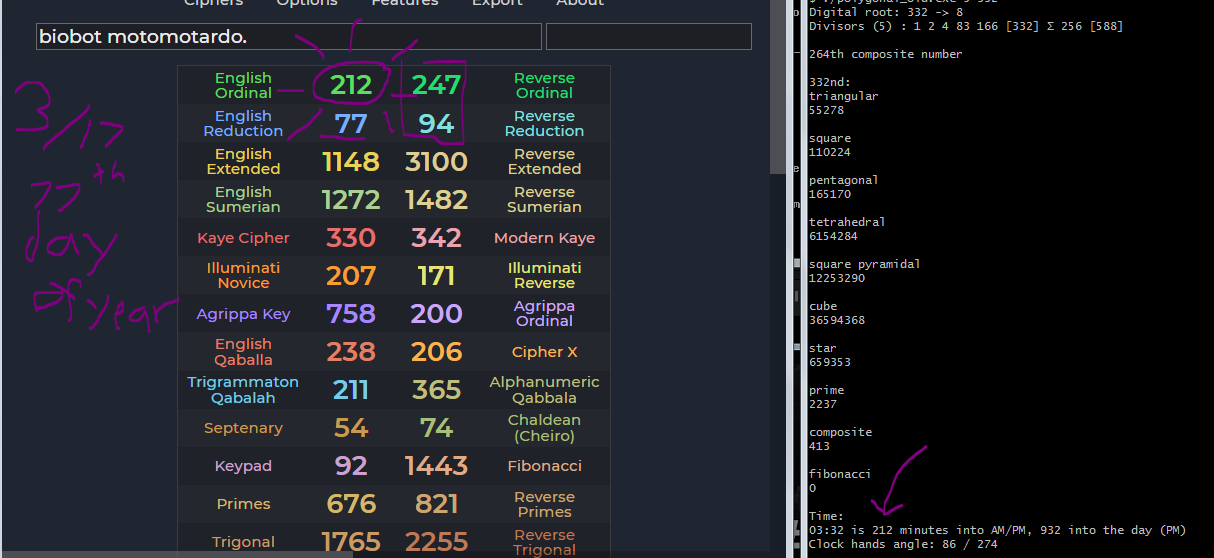Click the Keypad value 92
This screenshot has width=1214, height=558.
(351, 465)
